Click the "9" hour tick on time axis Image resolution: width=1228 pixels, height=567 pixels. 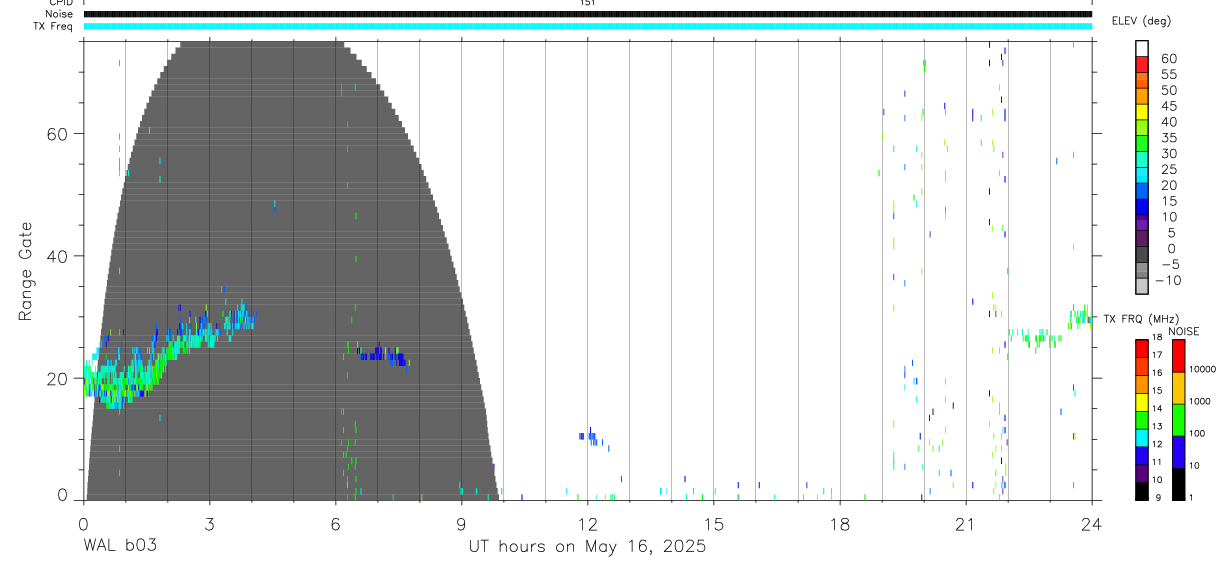(x=461, y=523)
